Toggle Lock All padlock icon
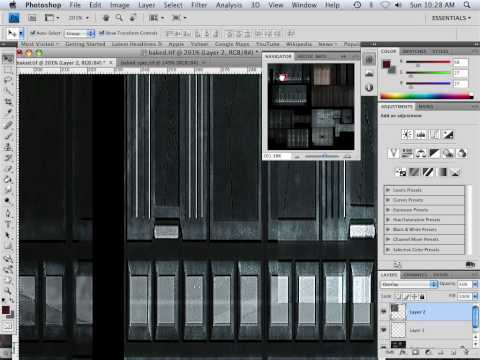The width and height of the screenshot is (480, 360). 422,296
